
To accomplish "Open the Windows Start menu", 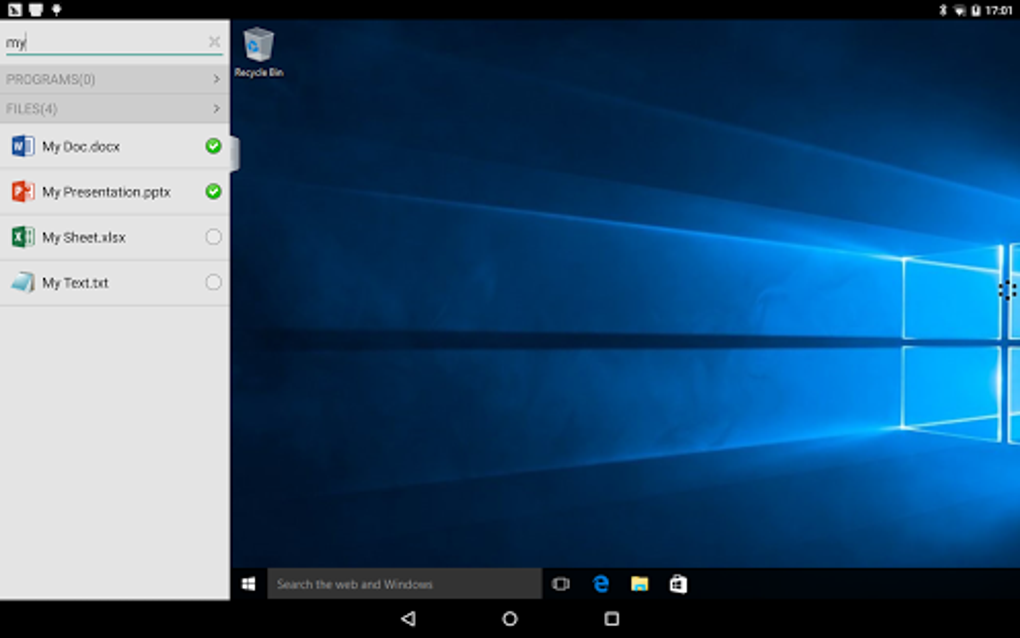I will 249,583.
